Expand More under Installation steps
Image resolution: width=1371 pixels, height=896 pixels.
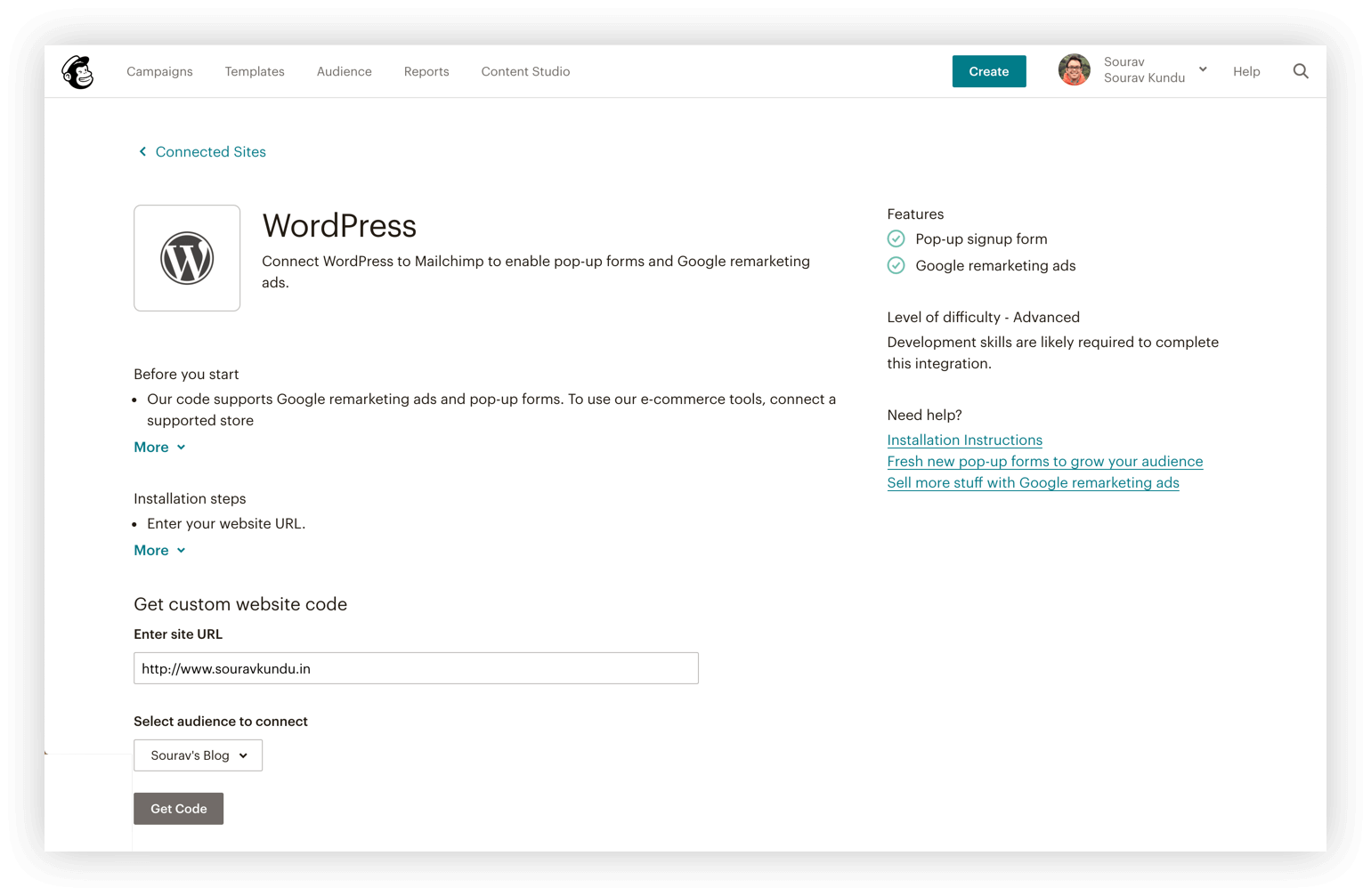click(159, 550)
